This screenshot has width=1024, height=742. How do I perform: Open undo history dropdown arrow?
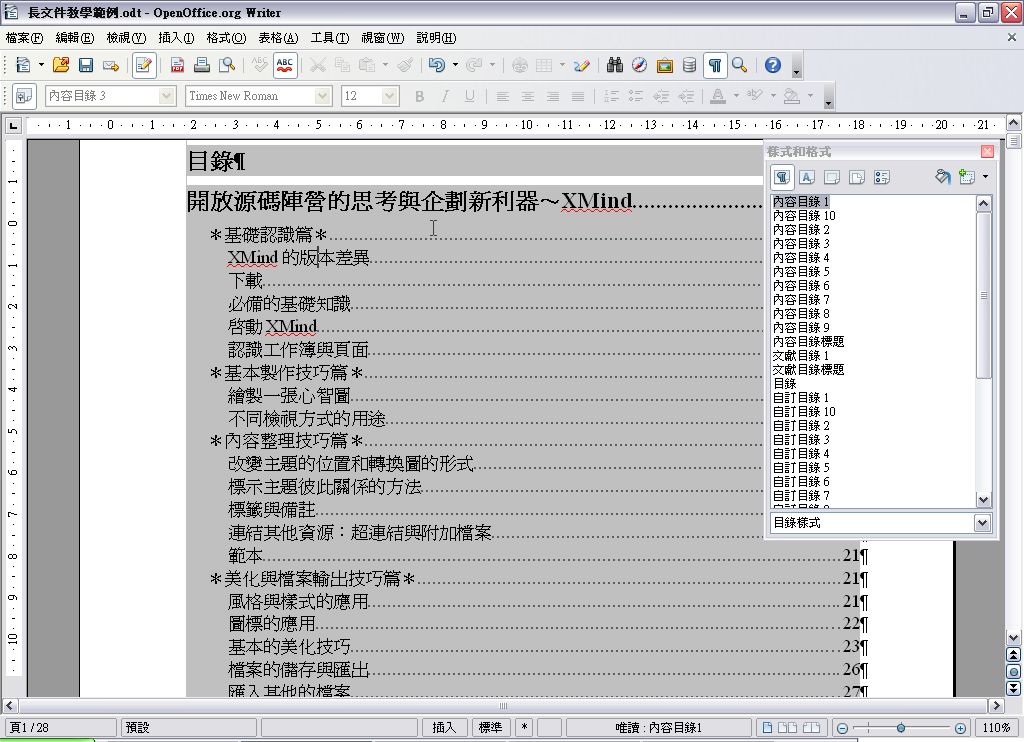455,65
